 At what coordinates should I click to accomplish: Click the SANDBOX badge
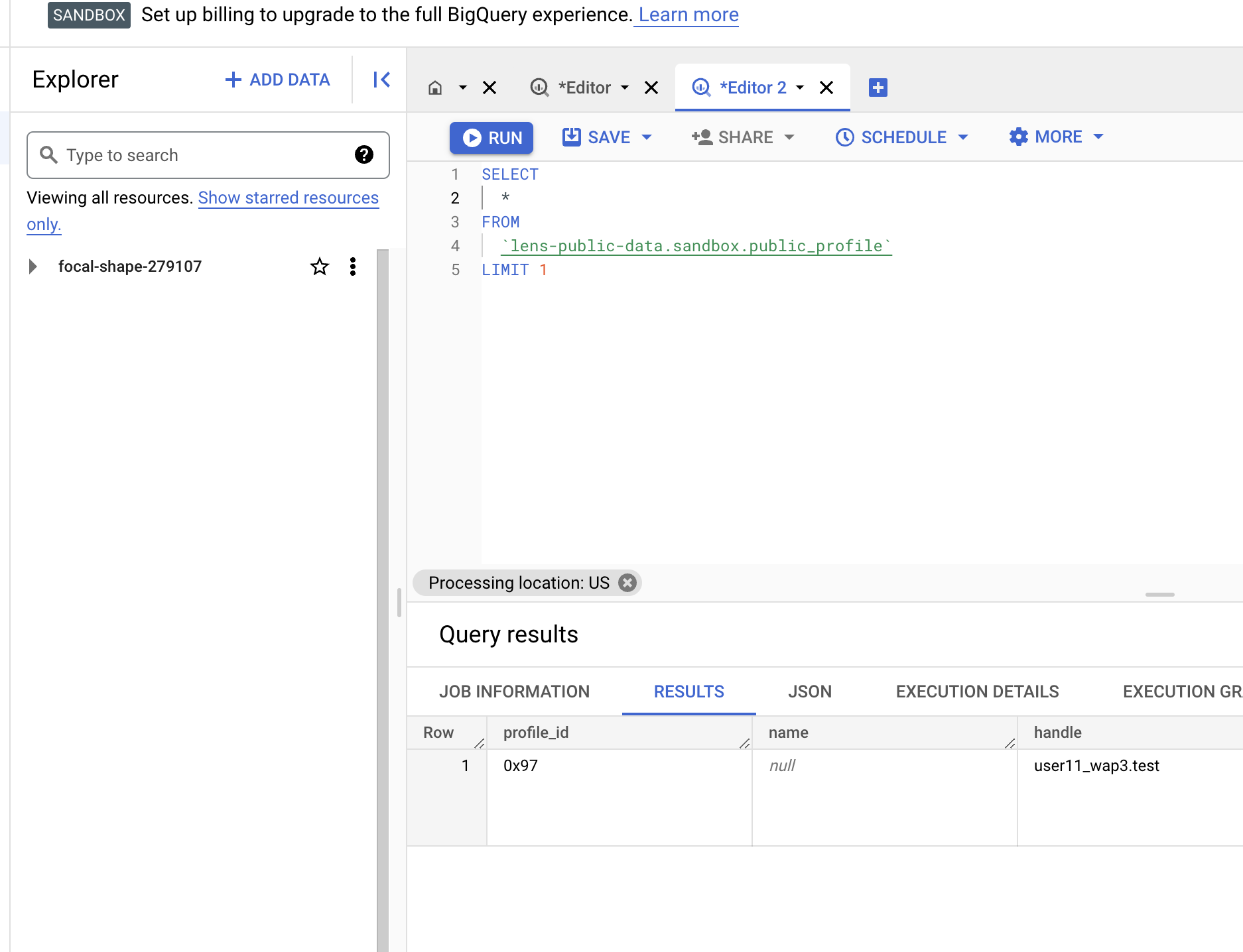coord(89,15)
